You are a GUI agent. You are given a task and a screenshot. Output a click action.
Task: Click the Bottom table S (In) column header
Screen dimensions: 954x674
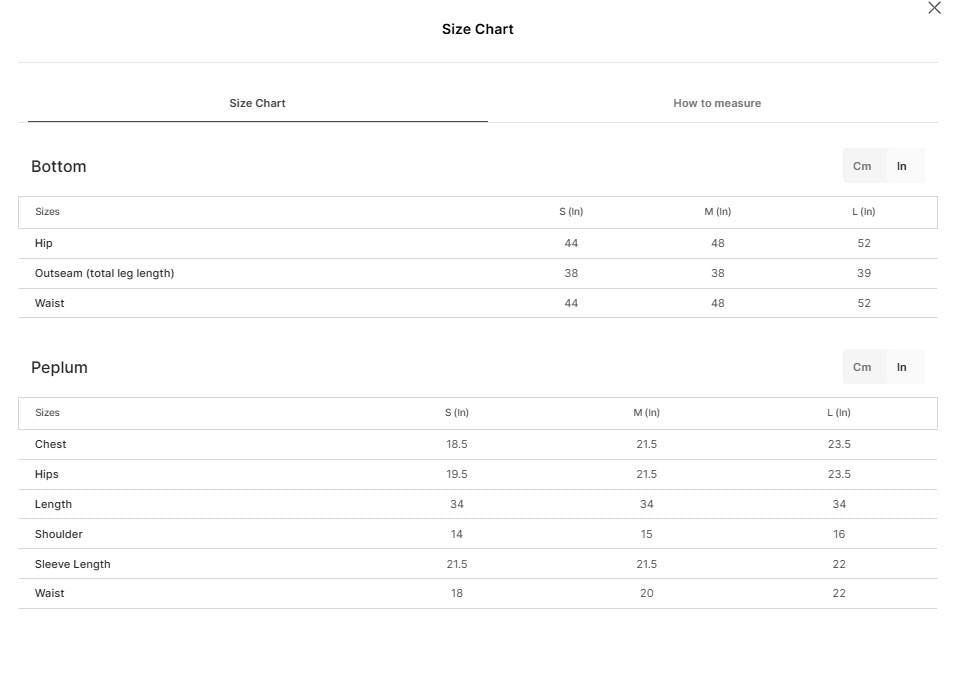[x=571, y=212]
